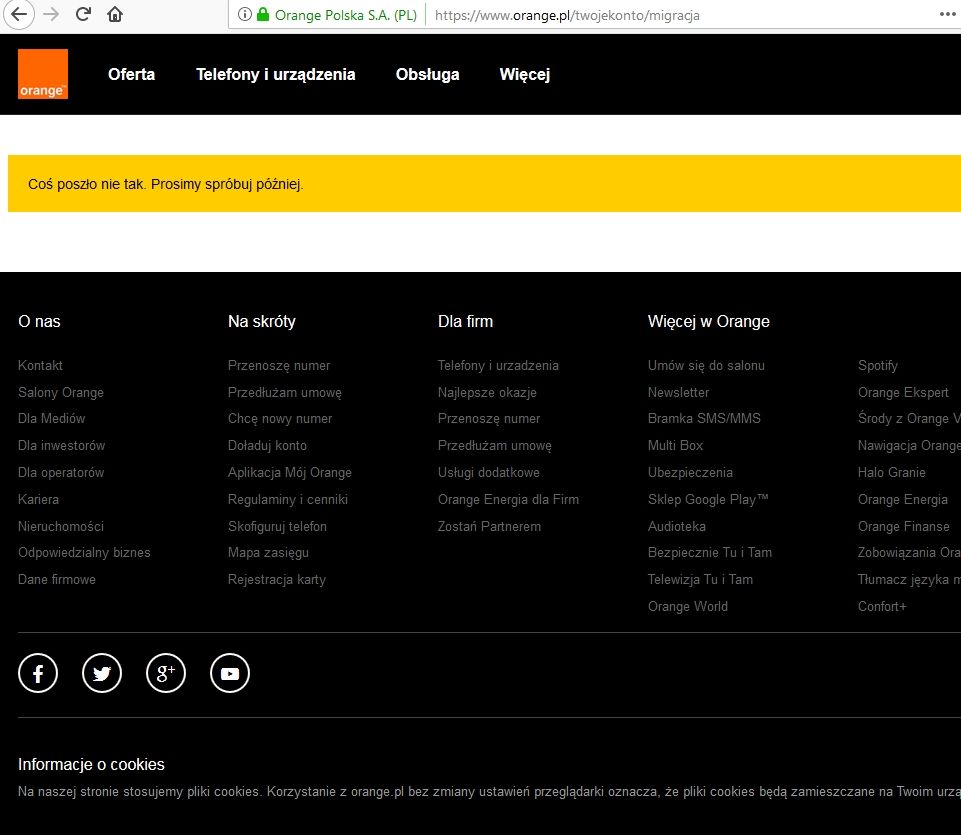961x835 pixels.
Task: Reload the page with refresh button
Action: click(83, 14)
